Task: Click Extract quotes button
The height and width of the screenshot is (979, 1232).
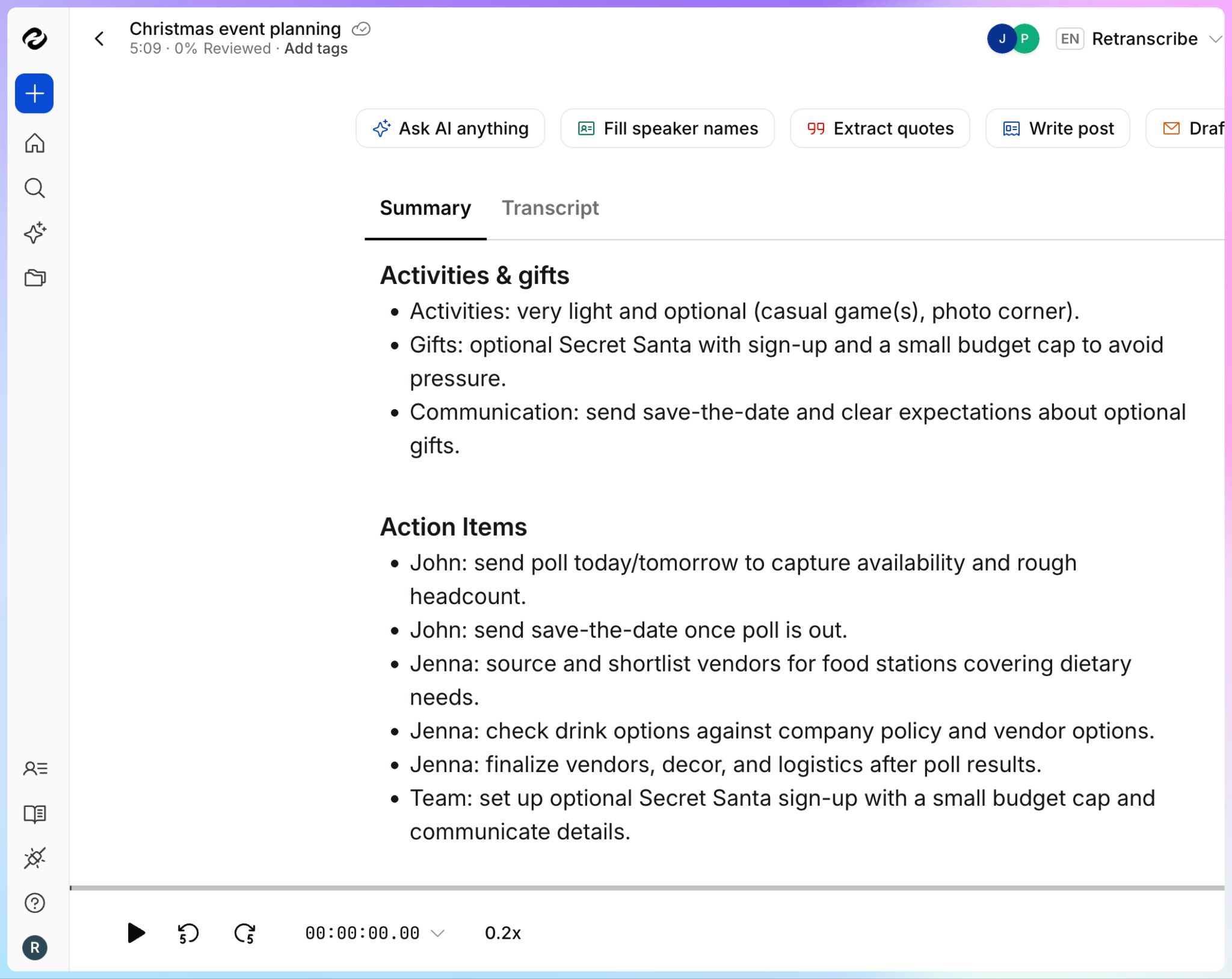Action: 879,128
